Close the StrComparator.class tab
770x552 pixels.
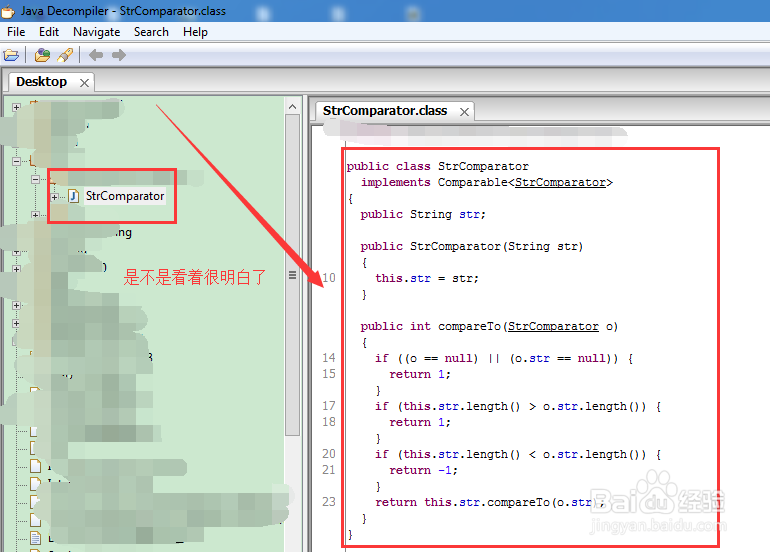pos(464,112)
